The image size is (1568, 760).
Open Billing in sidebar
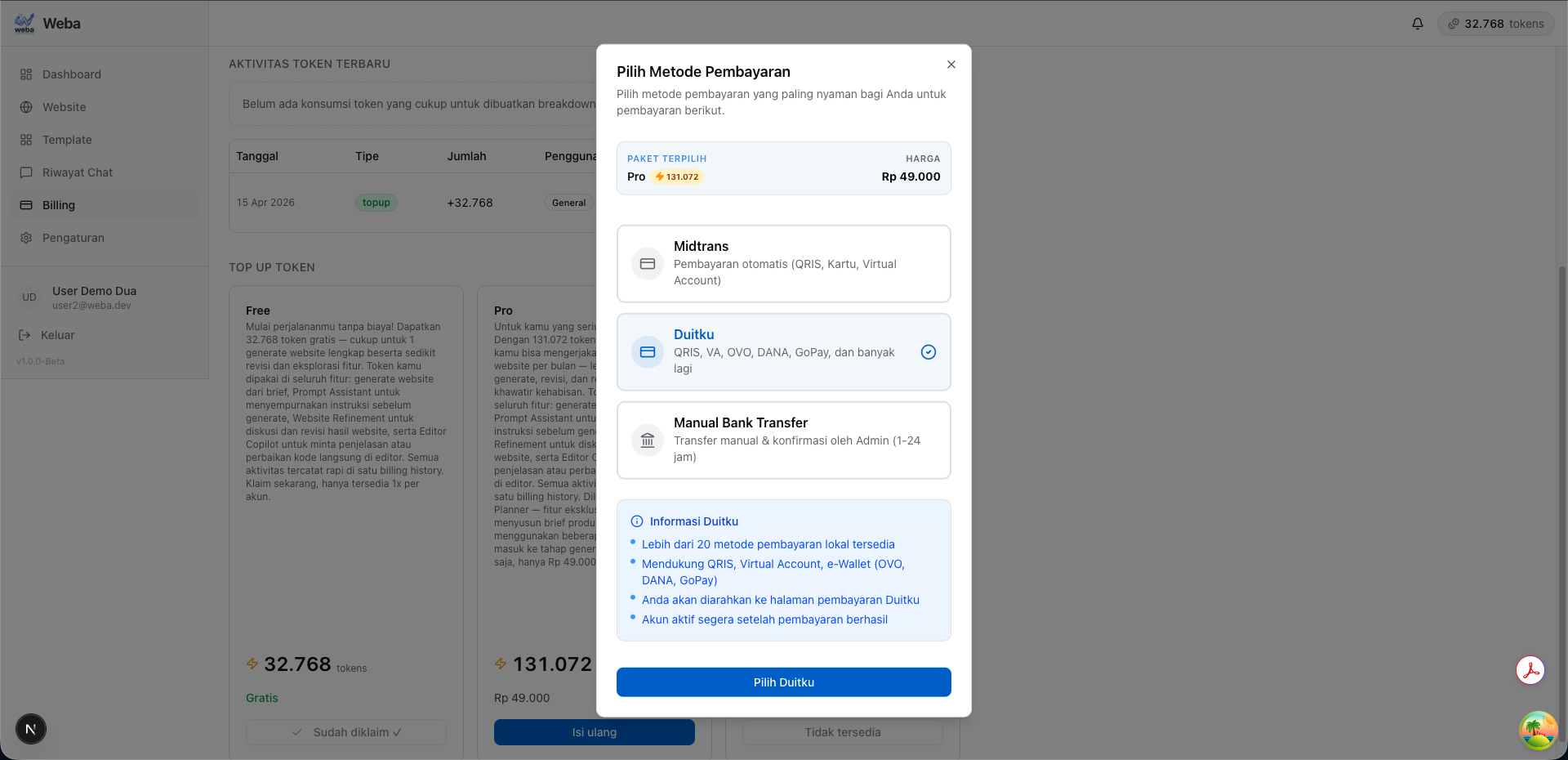pos(105,205)
